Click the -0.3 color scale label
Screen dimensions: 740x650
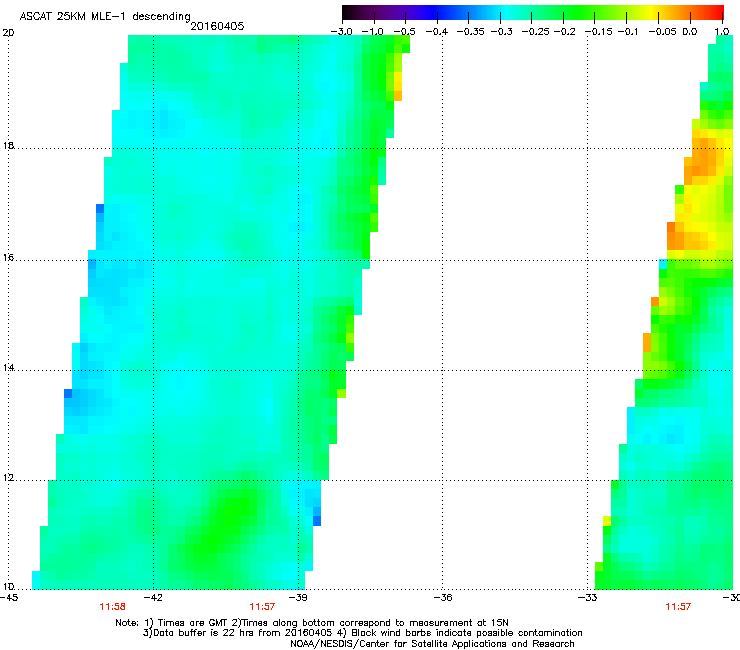coord(502,32)
